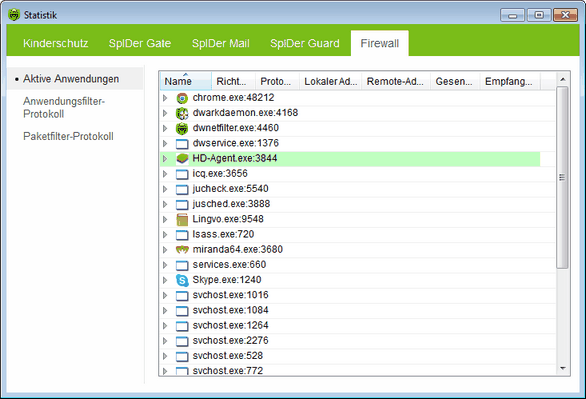Select the svchost.exe:772 row

(358, 370)
